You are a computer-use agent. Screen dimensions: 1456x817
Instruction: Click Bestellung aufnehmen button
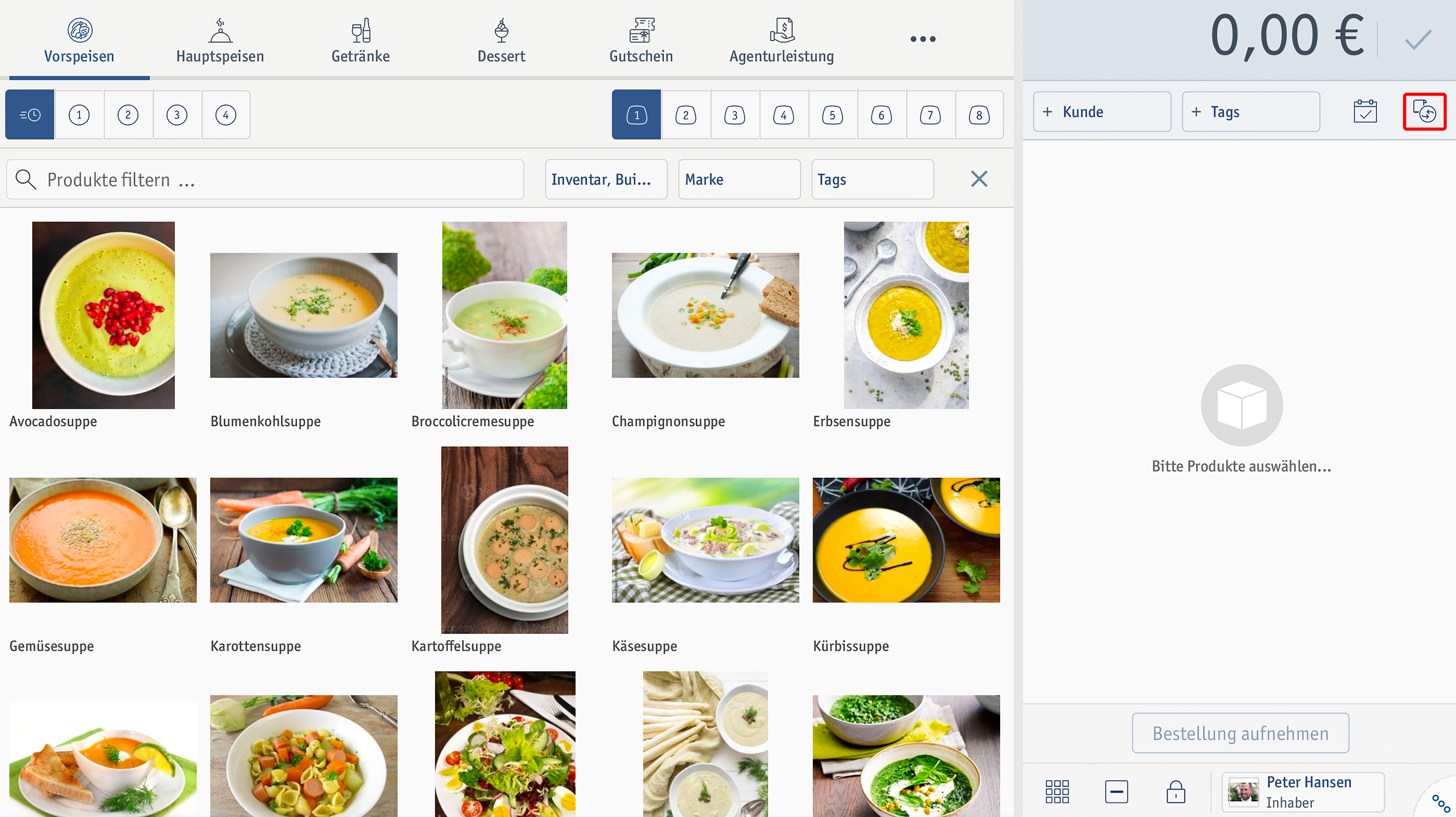(x=1241, y=733)
